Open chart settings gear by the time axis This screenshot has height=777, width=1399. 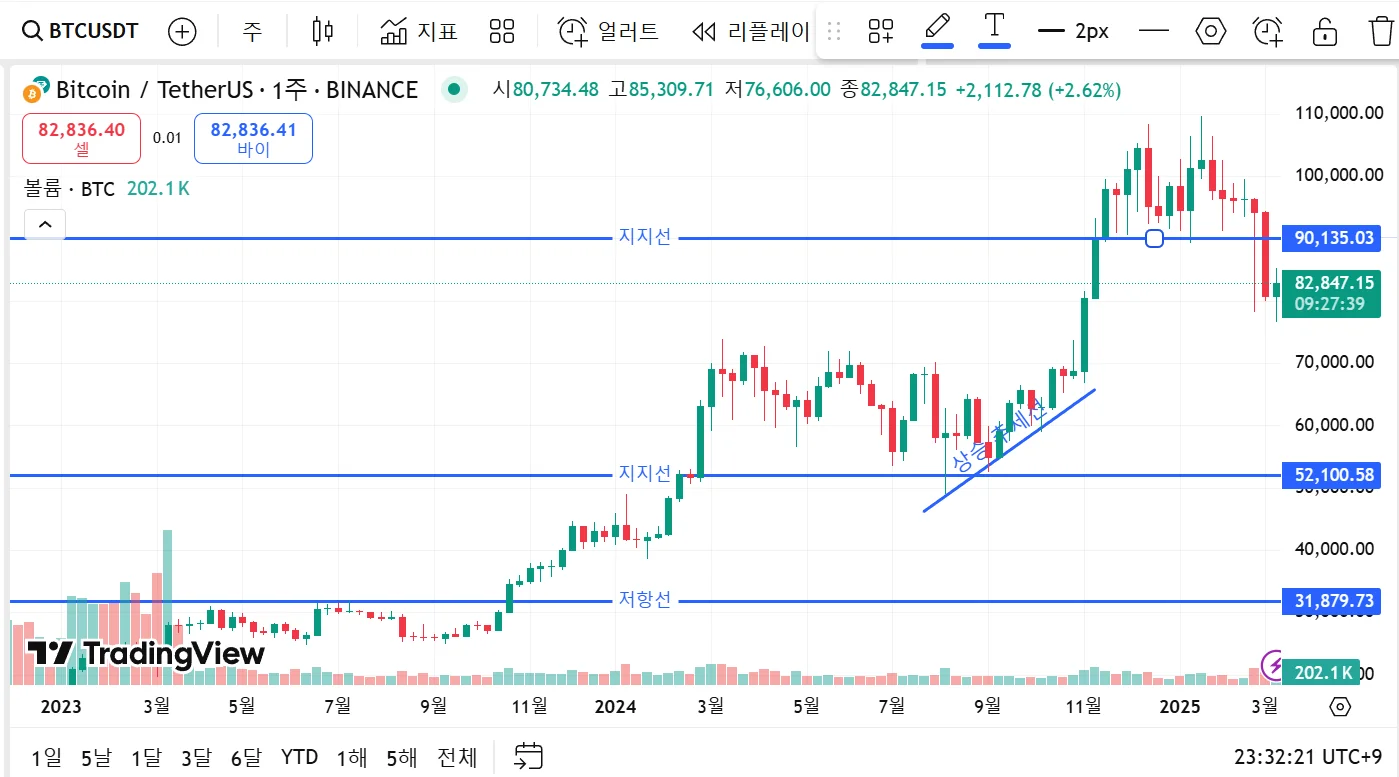pos(1340,707)
